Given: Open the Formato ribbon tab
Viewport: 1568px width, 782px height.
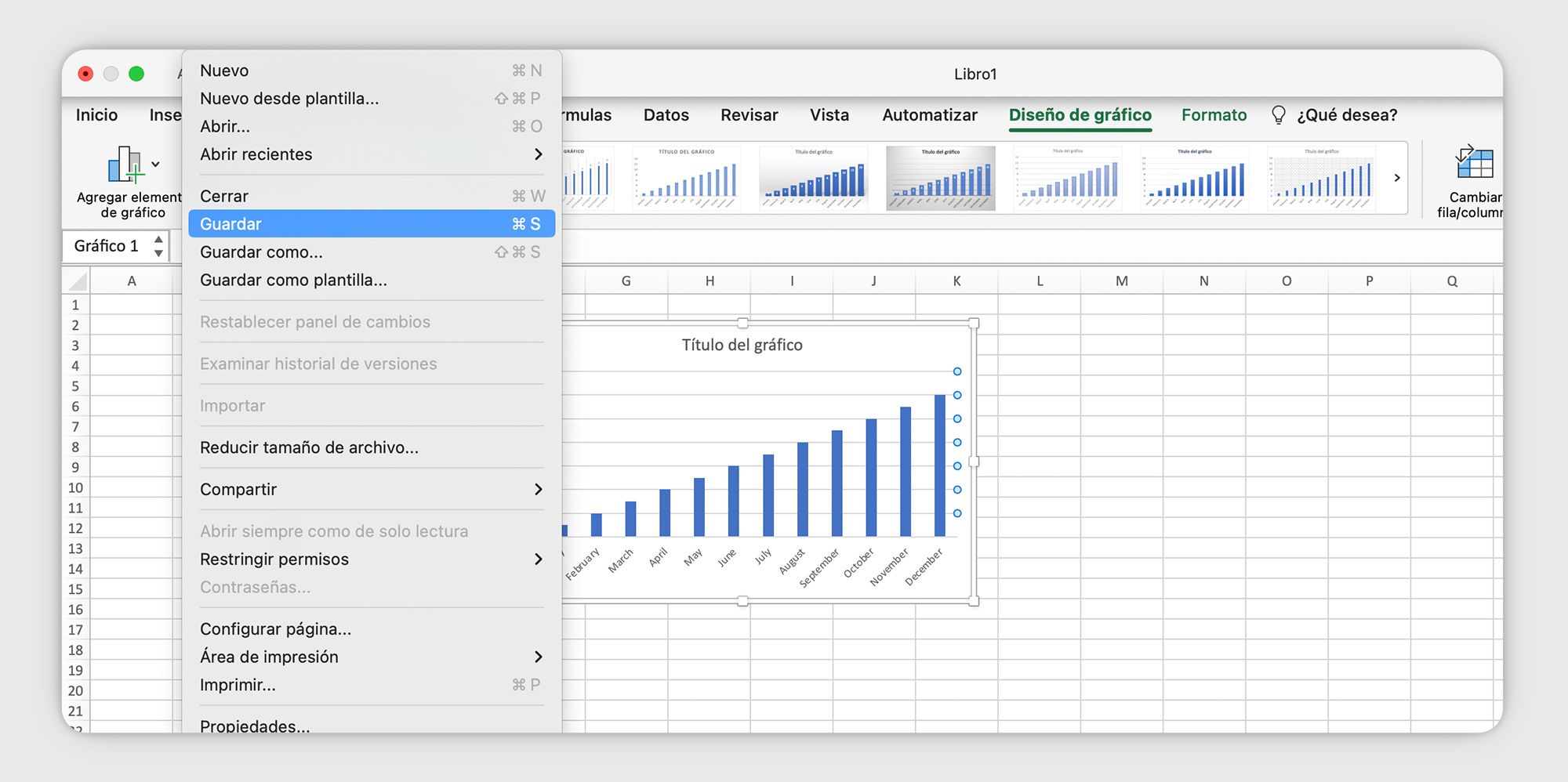Looking at the screenshot, I should [1214, 115].
